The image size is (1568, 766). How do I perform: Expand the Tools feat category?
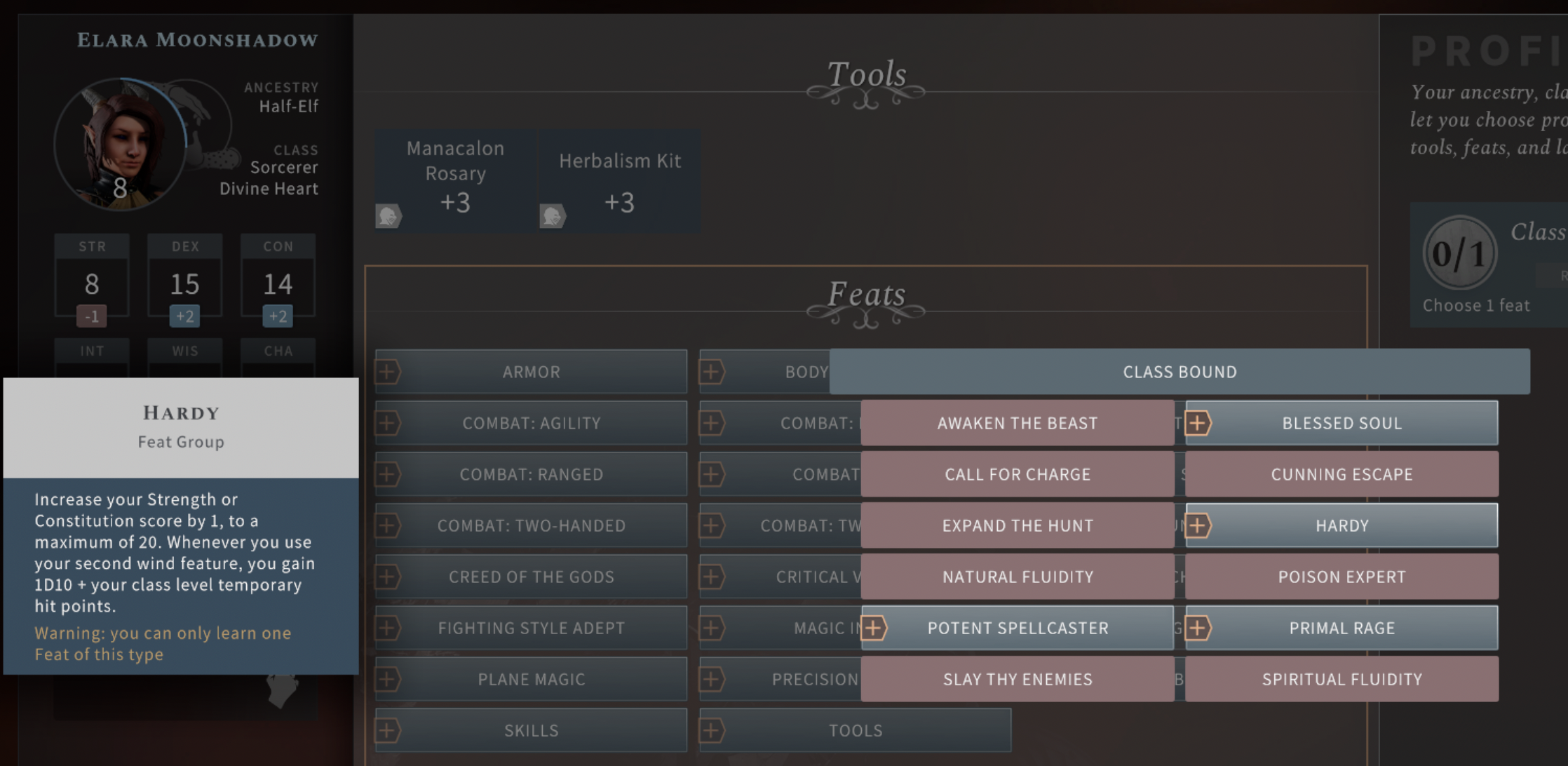pos(855,730)
